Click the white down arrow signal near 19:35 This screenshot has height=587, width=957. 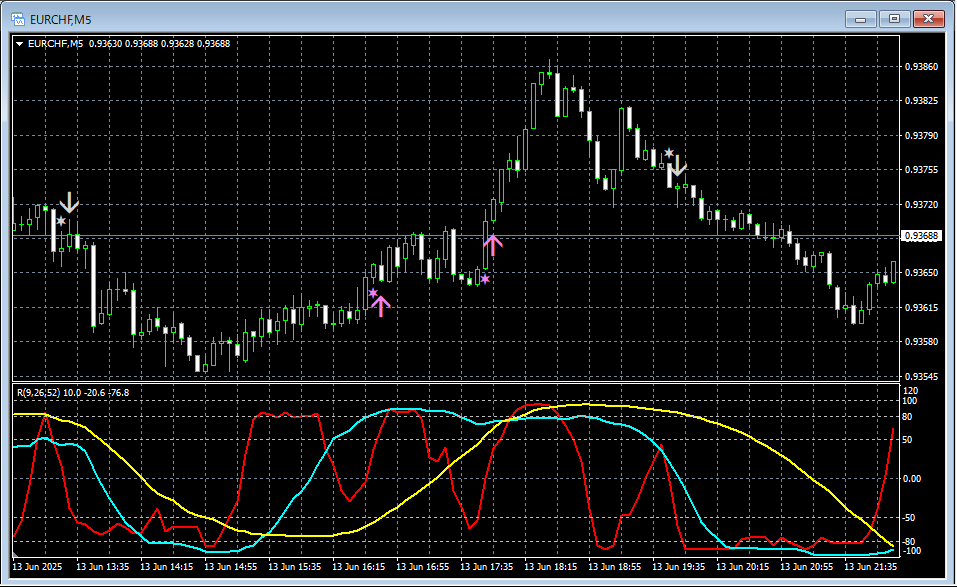pyautogui.click(x=677, y=166)
